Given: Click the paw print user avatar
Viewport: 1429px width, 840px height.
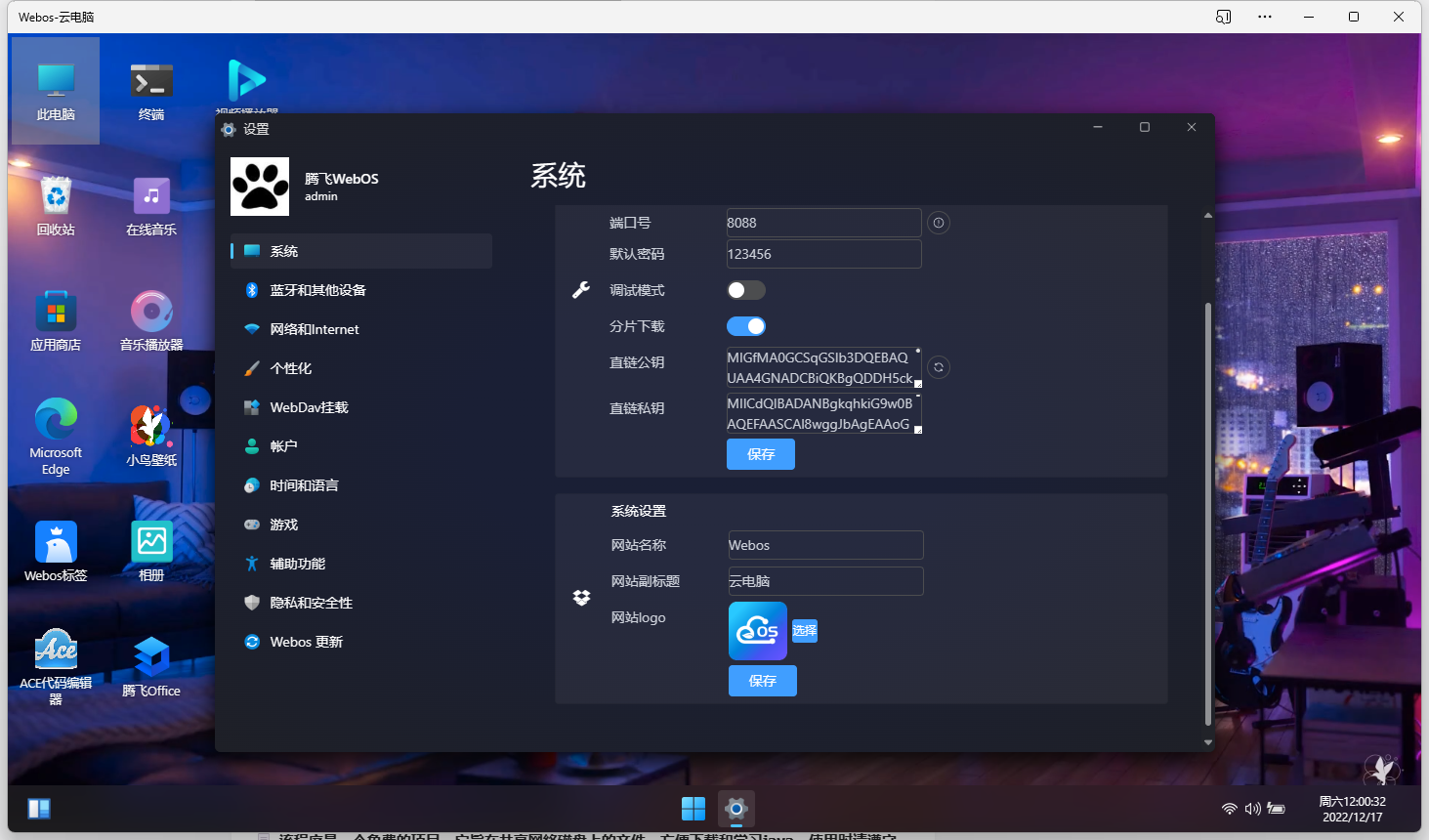Looking at the screenshot, I should click(x=260, y=187).
